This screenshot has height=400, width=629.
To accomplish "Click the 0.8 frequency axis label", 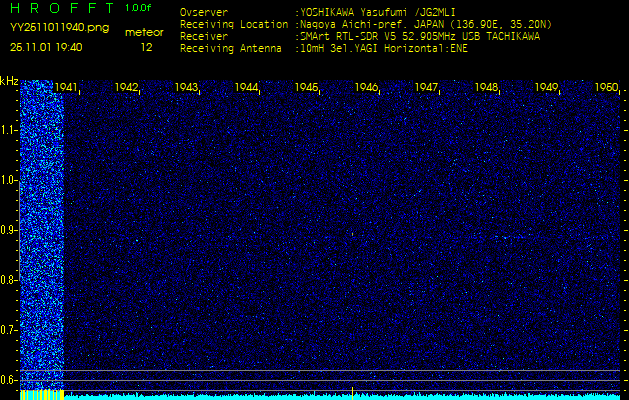I will [9, 279].
